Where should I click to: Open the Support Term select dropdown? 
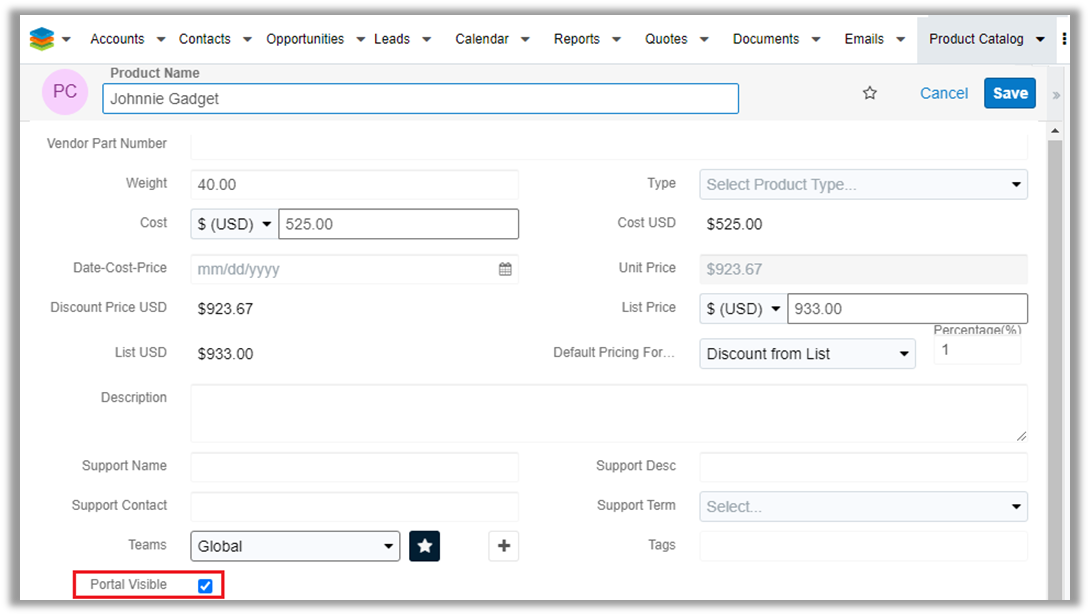click(863, 507)
